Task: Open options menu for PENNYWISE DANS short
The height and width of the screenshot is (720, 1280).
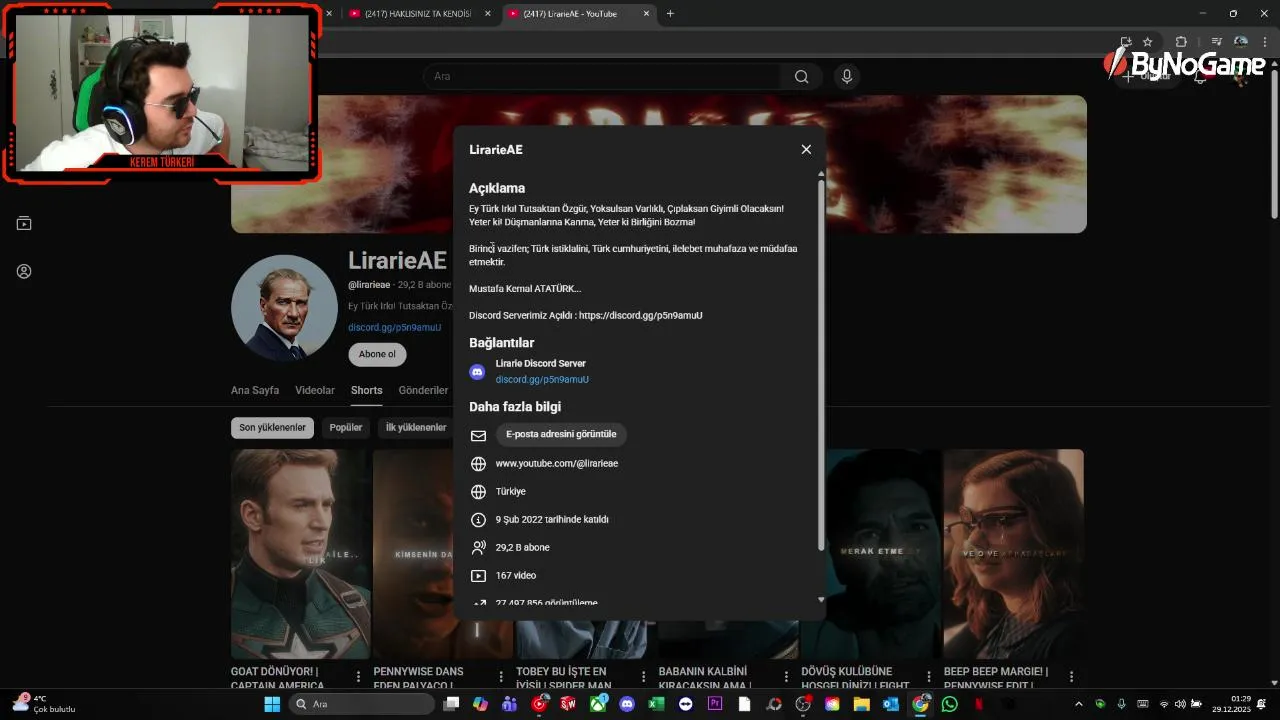Action: (x=501, y=677)
